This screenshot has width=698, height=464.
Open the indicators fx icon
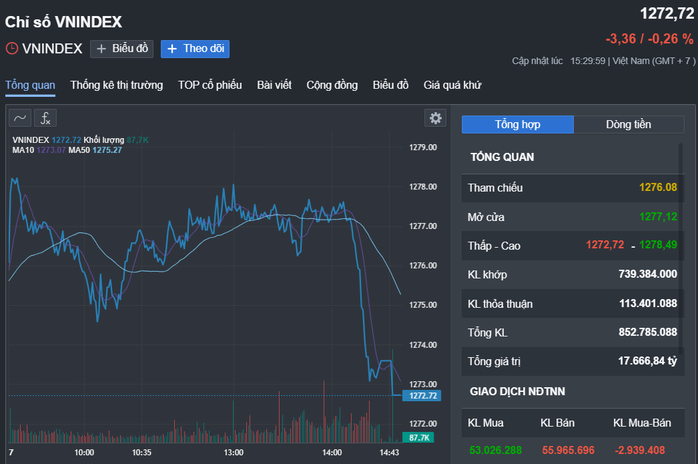45,118
